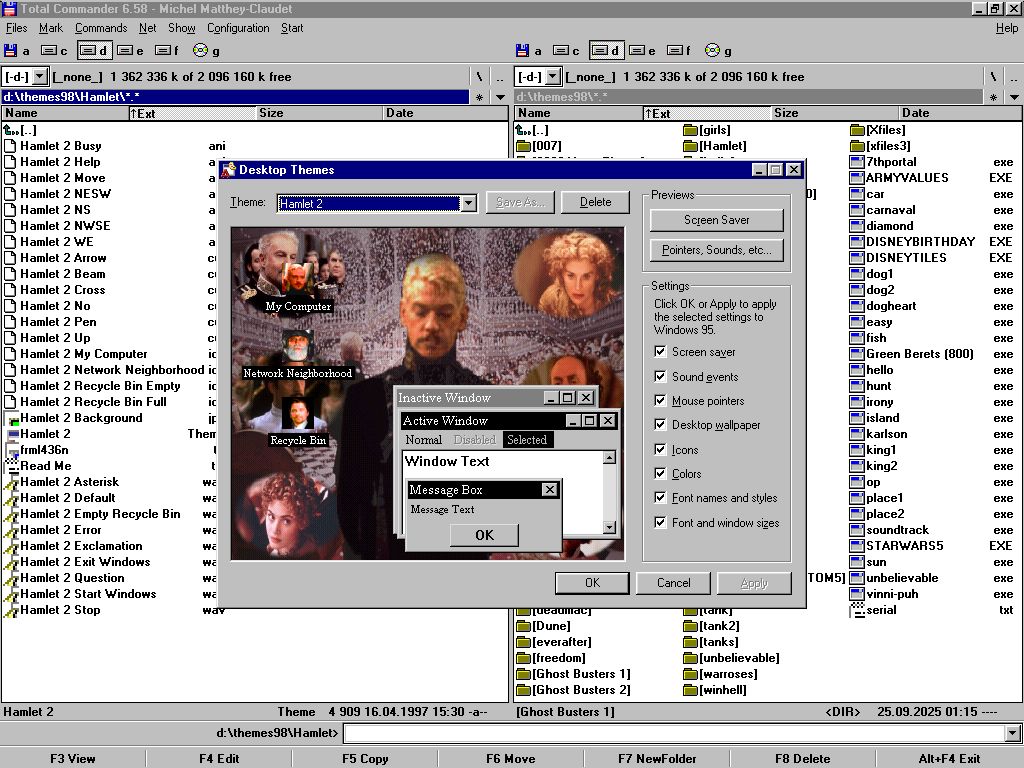Uncheck the Desktop wallpaper option
Viewport: 1024px width, 768px height.
point(660,425)
